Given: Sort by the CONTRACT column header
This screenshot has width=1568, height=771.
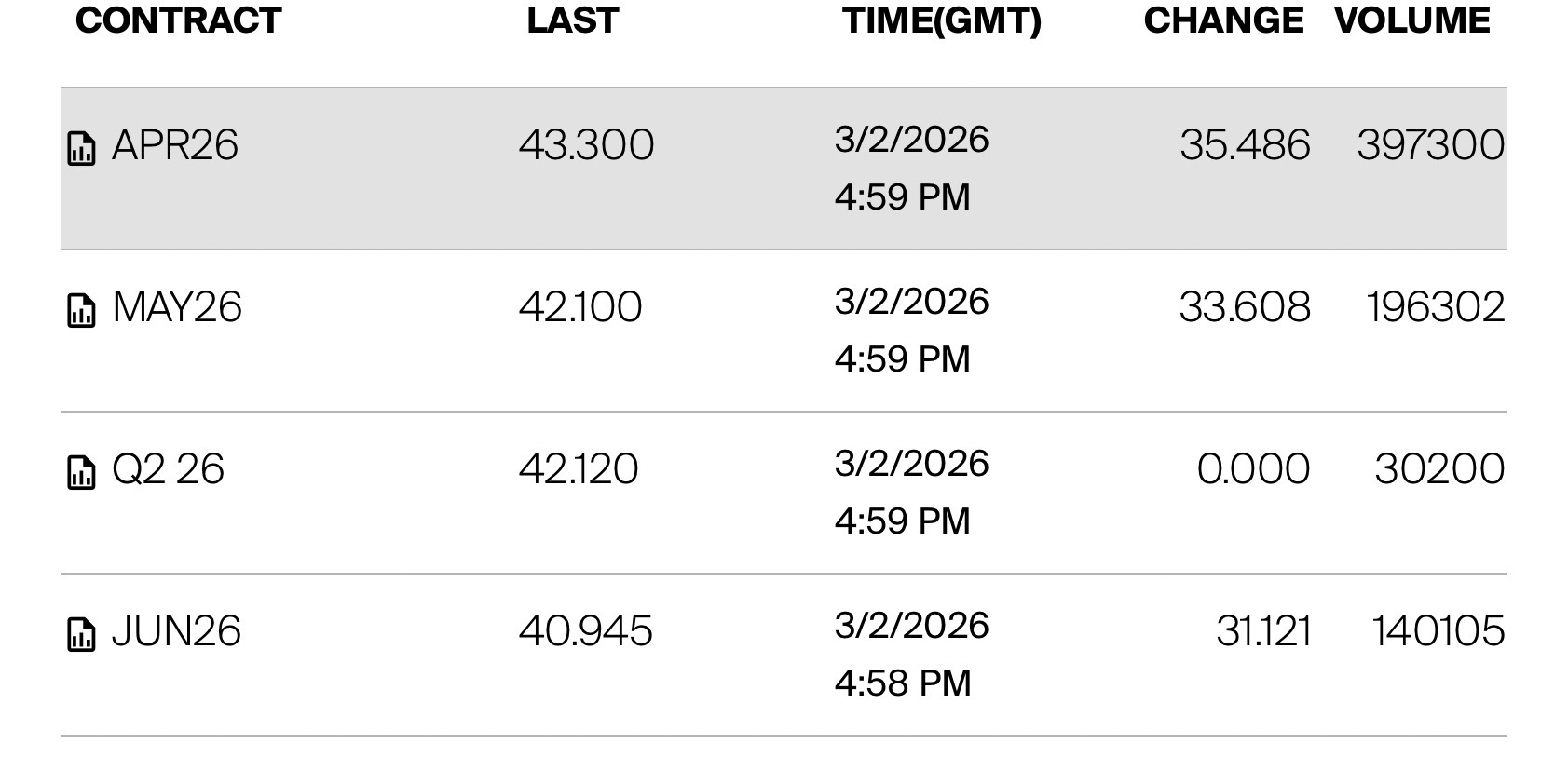Looking at the screenshot, I should click(x=178, y=20).
